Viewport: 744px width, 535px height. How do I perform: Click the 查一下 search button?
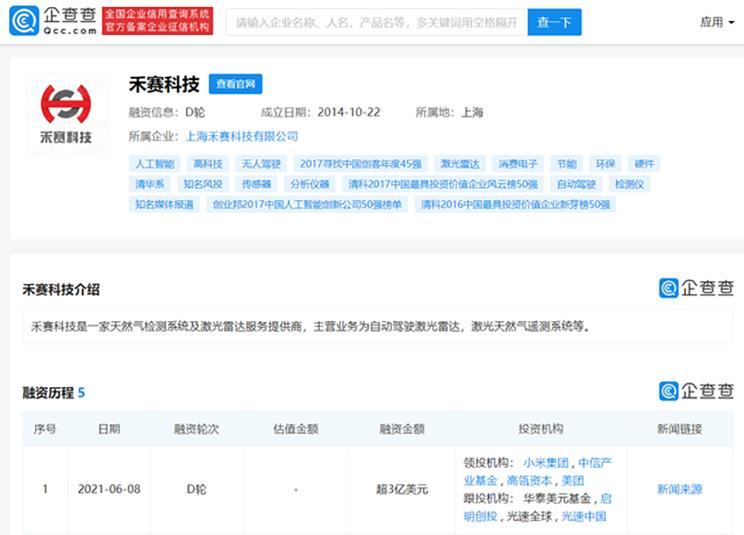tap(554, 22)
